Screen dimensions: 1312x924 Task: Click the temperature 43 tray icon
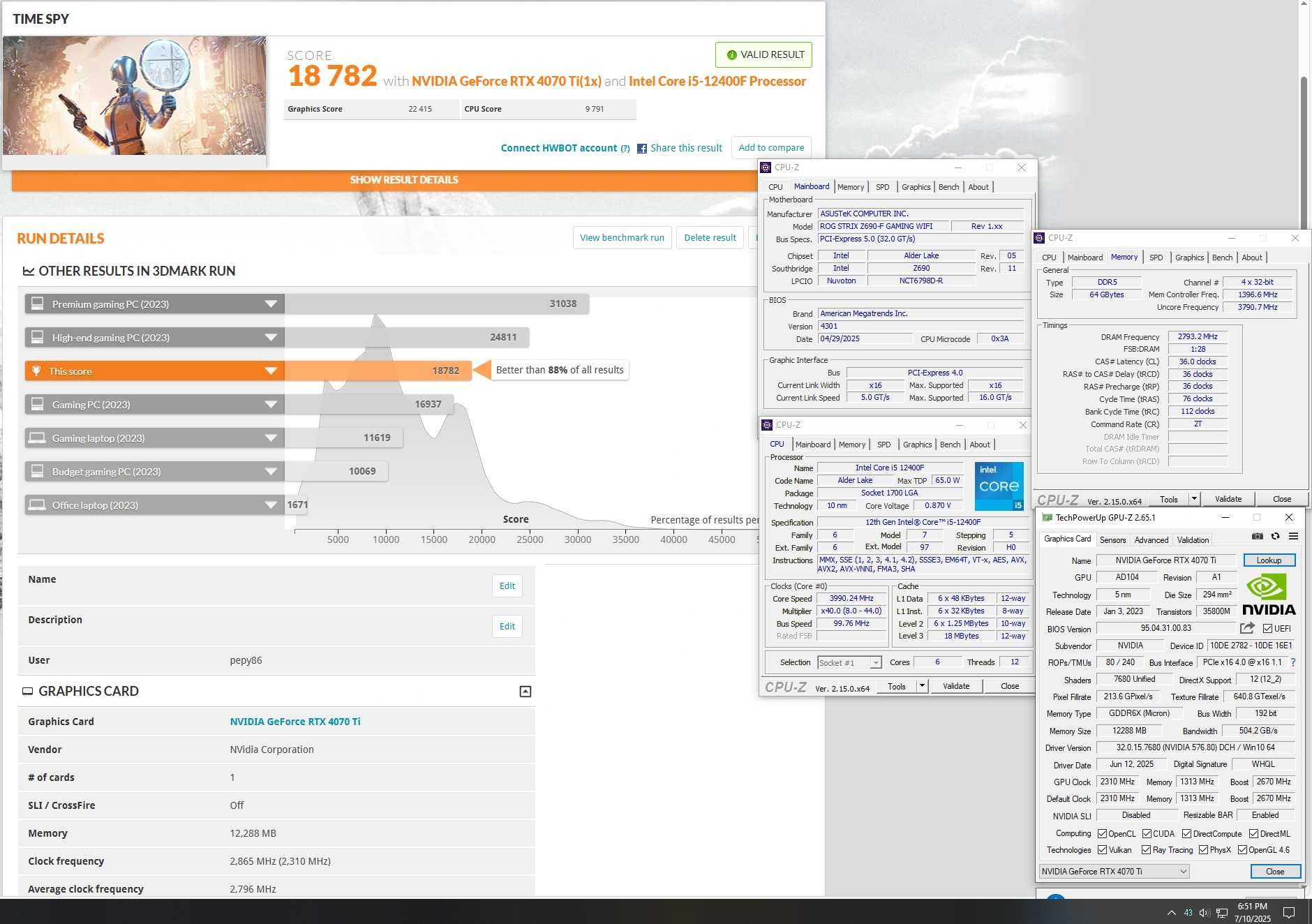1188,912
